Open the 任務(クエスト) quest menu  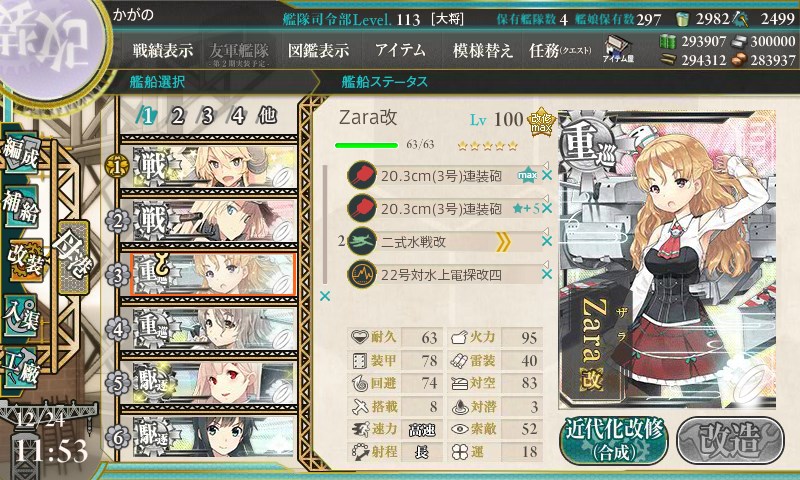(x=560, y=50)
